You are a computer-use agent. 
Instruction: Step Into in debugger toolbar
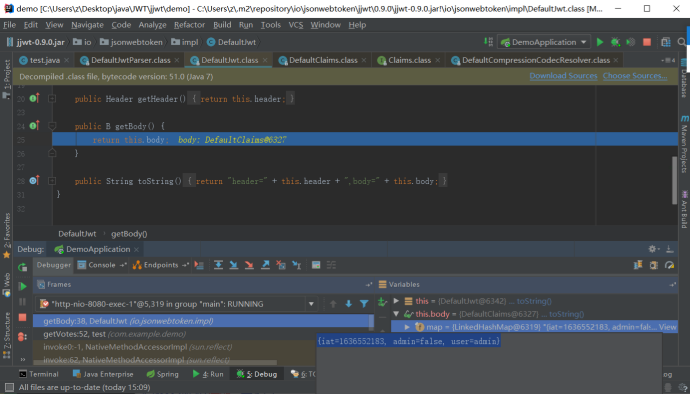click(x=234, y=265)
